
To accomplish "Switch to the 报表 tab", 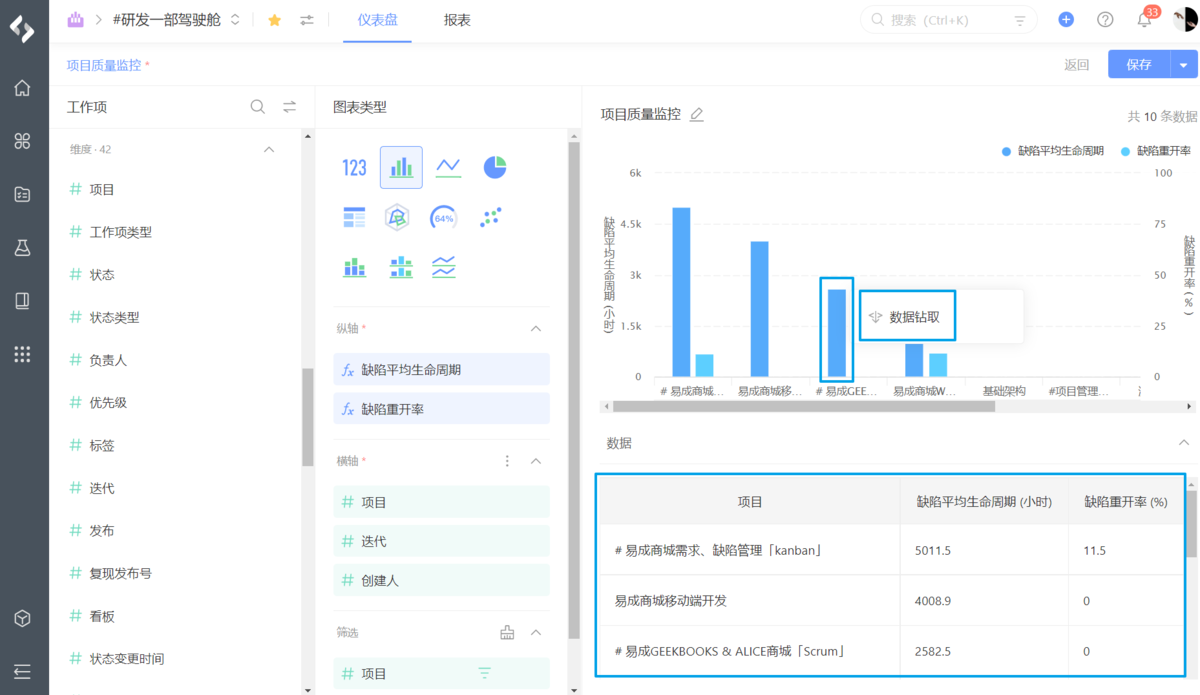I will 457,19.
